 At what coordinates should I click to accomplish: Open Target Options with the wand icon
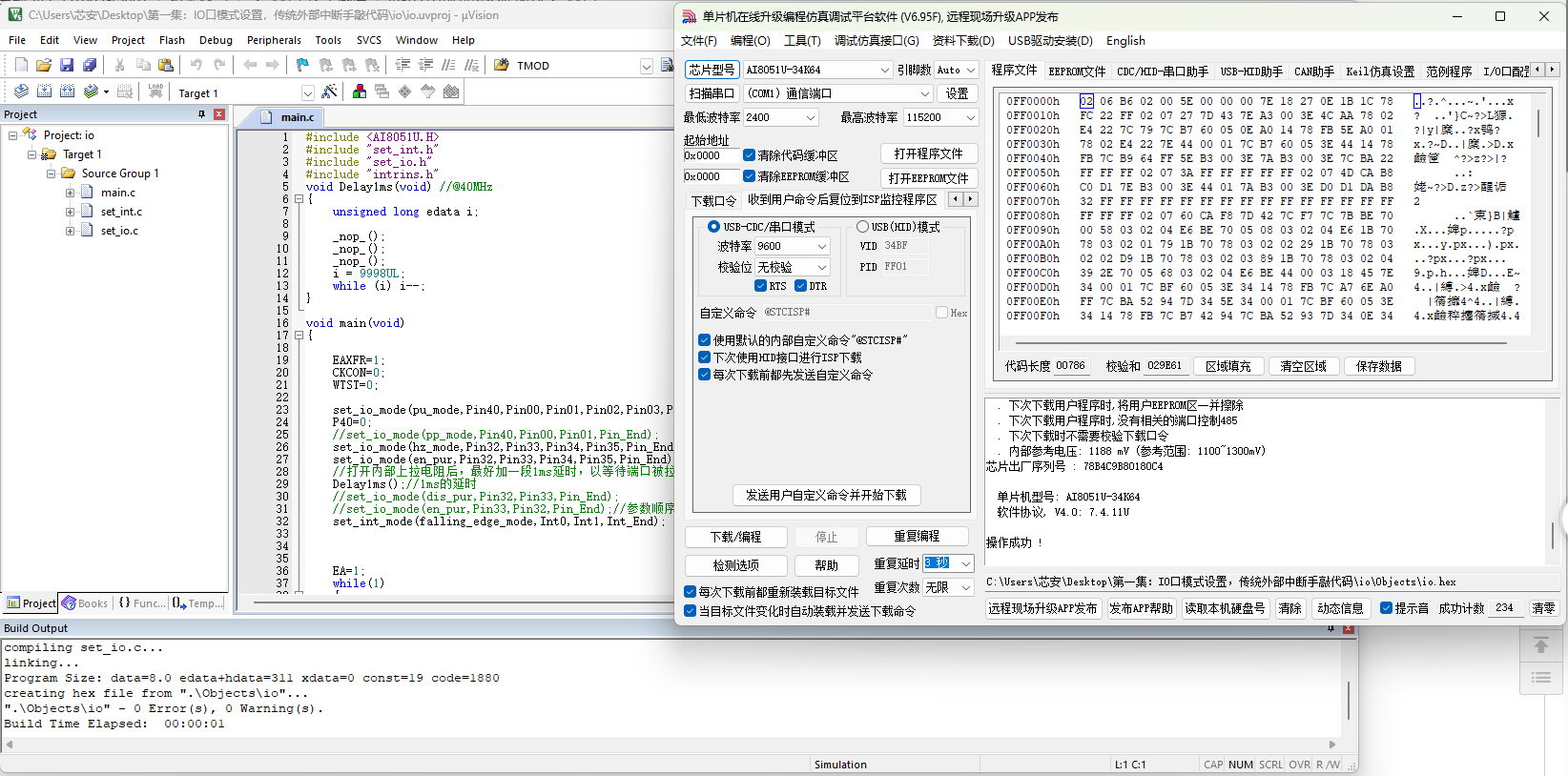click(x=329, y=92)
